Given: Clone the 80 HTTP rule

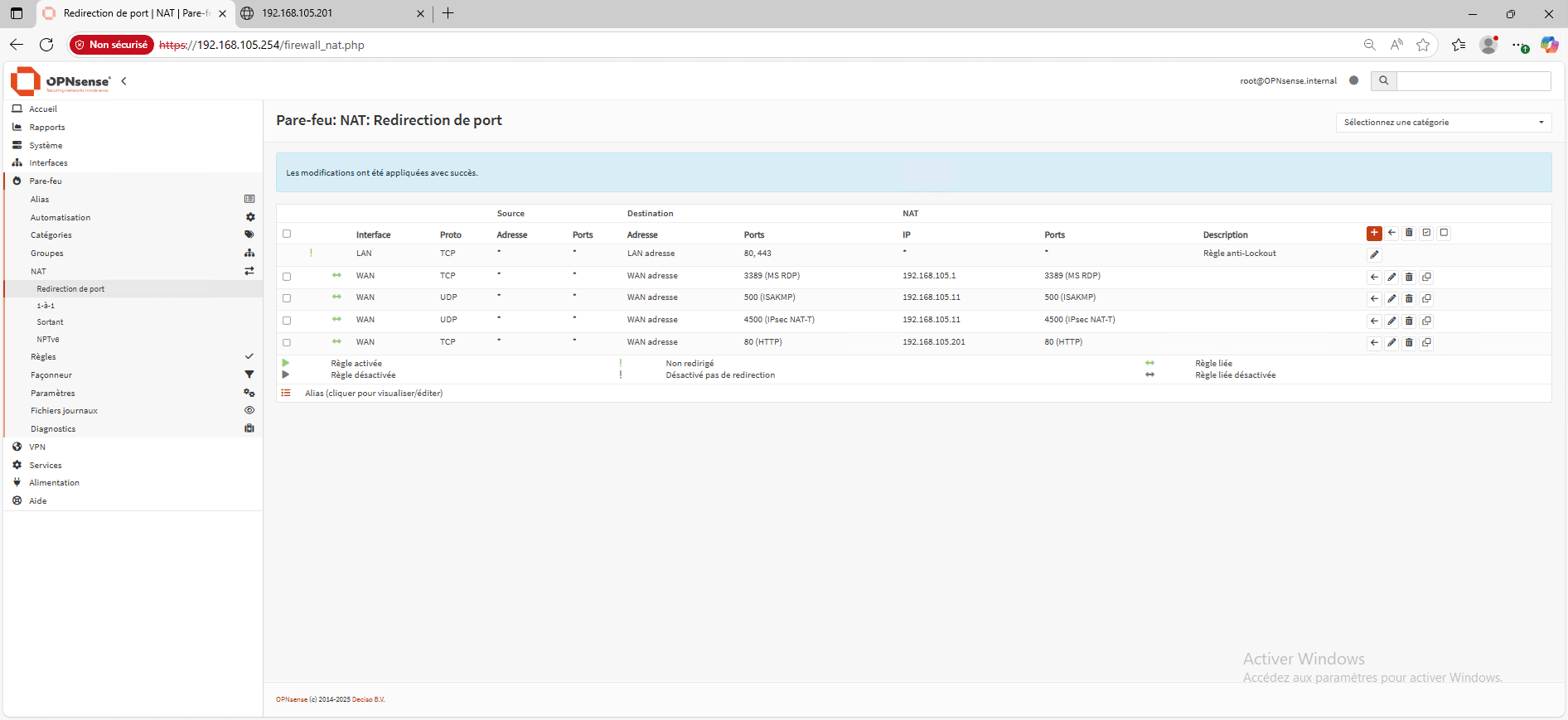Looking at the screenshot, I should [1426, 342].
